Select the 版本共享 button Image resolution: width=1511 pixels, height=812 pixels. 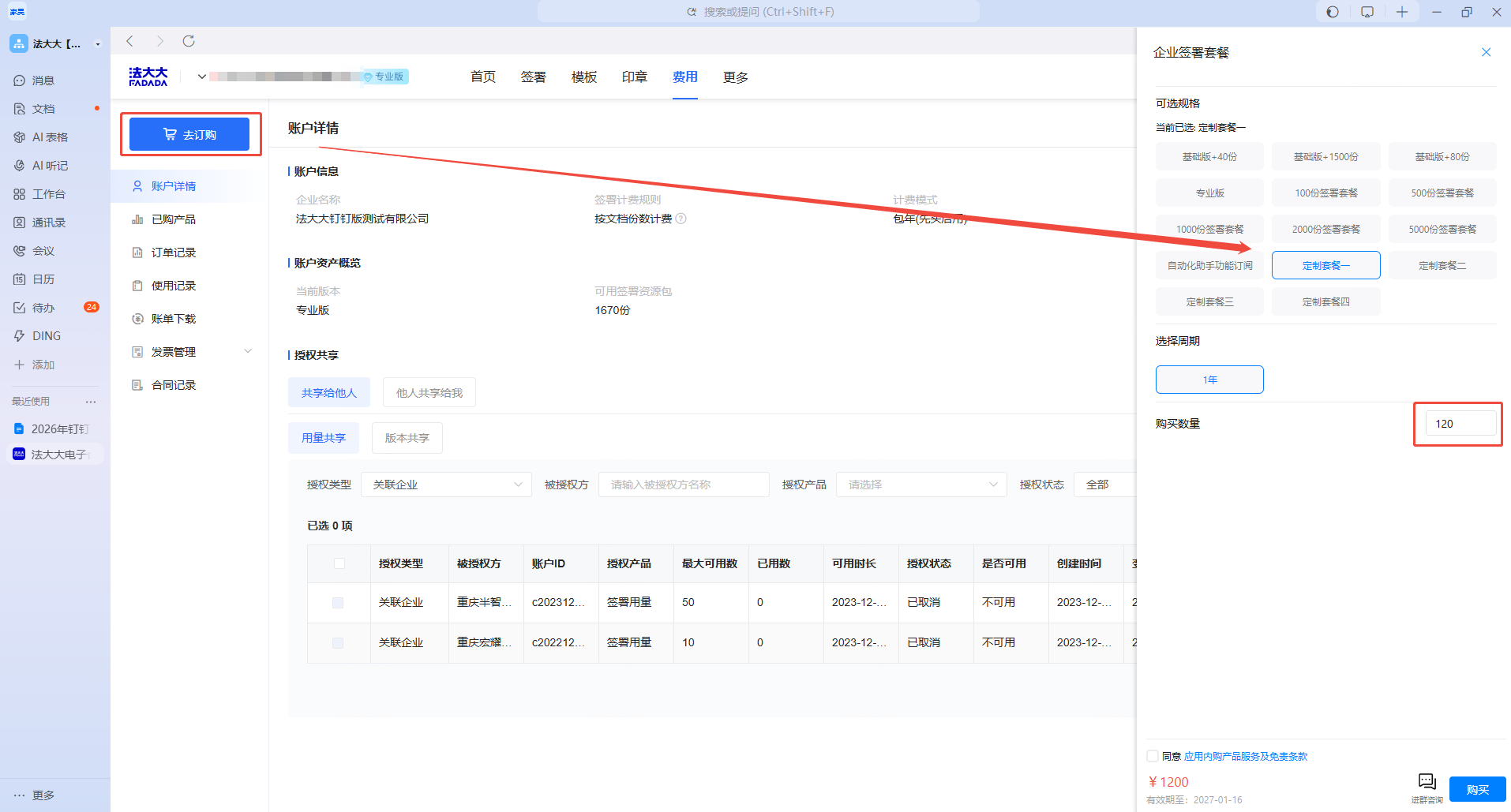click(407, 438)
